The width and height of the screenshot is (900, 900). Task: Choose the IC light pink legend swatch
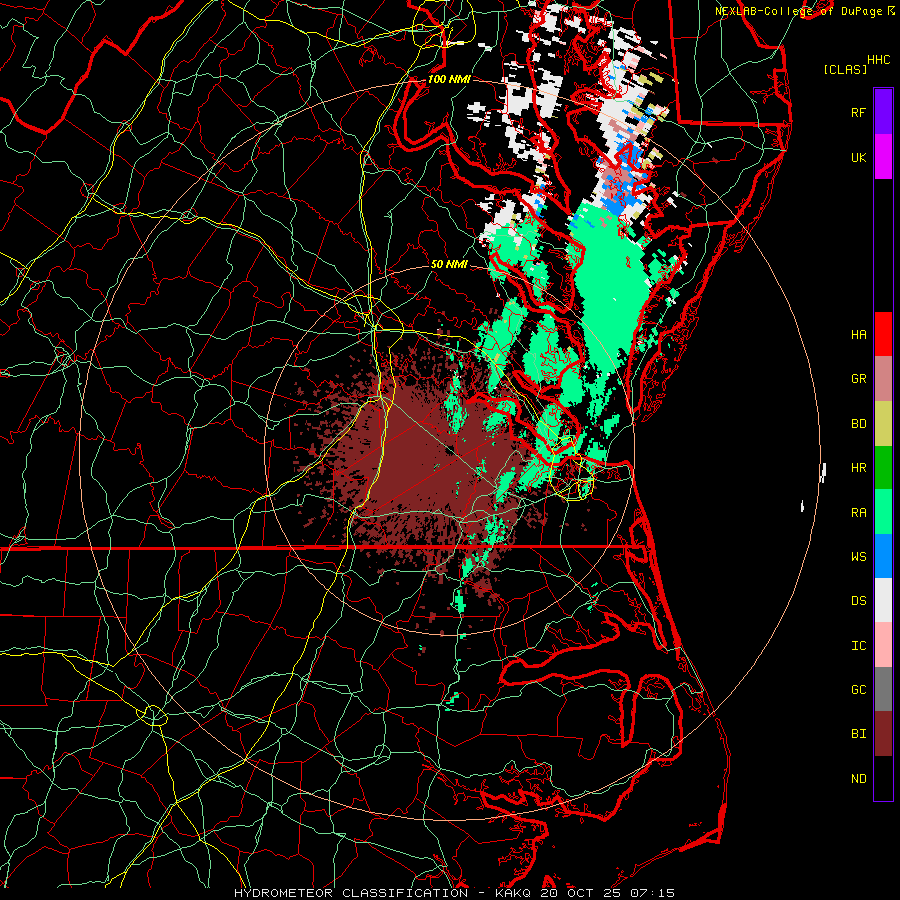pyautogui.click(x=883, y=645)
